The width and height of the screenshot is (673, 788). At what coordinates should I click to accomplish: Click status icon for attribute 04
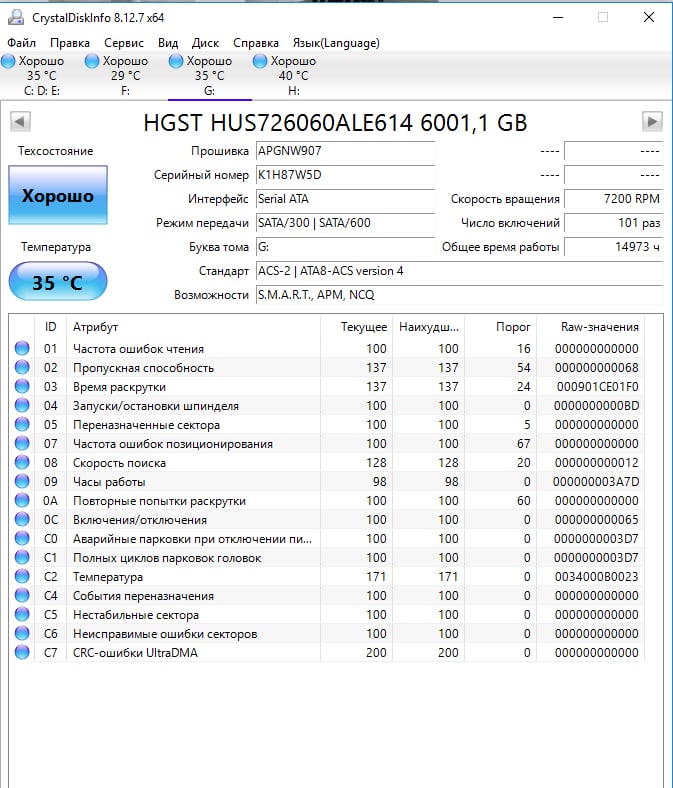tap(22, 405)
